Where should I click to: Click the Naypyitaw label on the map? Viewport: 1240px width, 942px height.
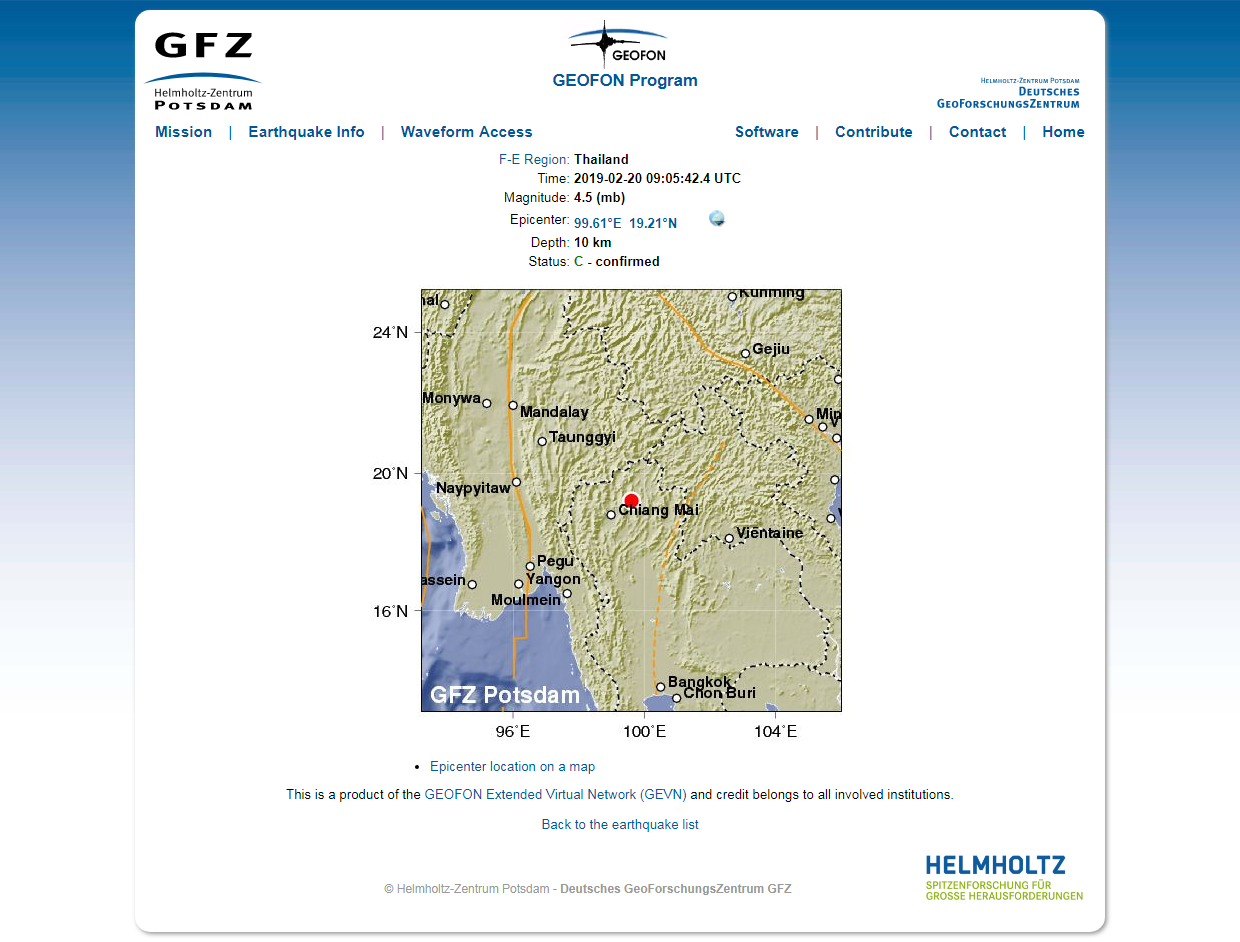pos(473,489)
